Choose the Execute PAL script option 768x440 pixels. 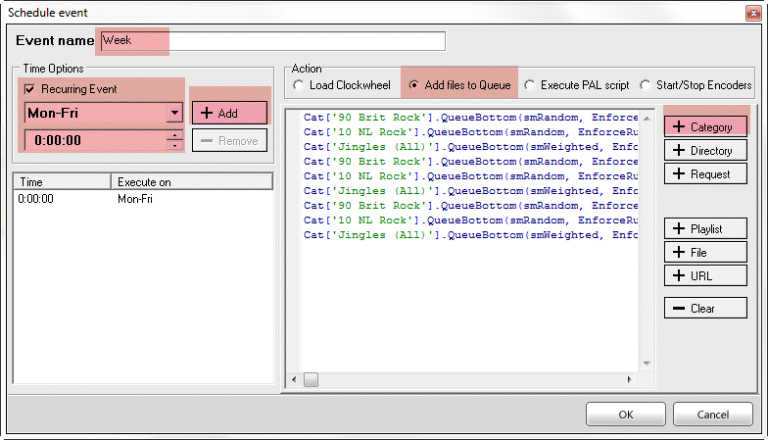click(530, 86)
